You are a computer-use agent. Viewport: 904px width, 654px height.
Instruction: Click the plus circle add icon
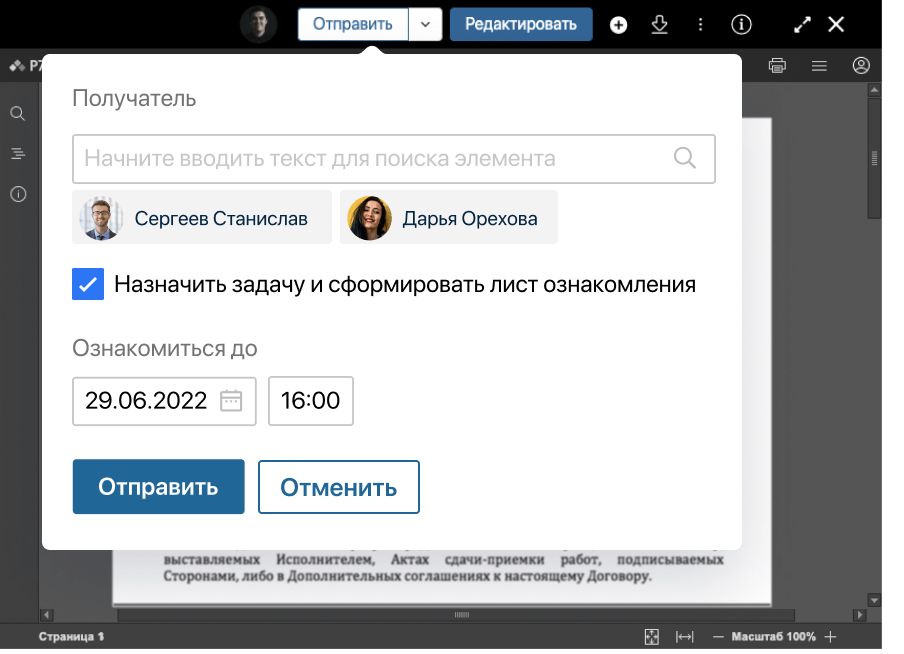pos(618,25)
